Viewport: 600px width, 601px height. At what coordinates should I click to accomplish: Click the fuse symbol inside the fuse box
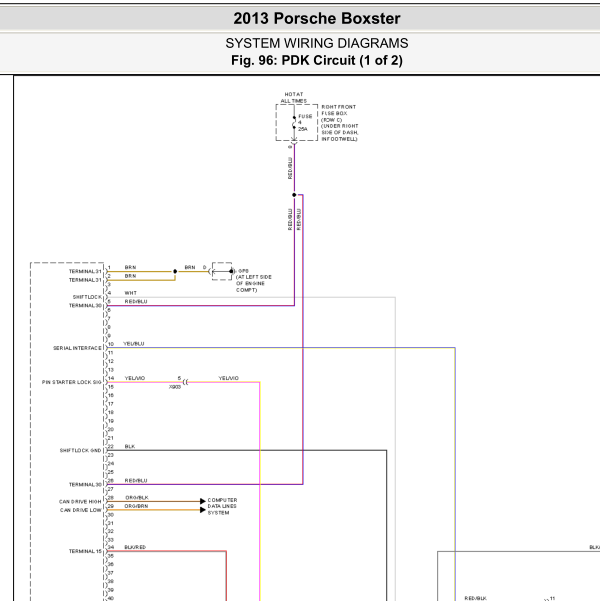click(294, 123)
